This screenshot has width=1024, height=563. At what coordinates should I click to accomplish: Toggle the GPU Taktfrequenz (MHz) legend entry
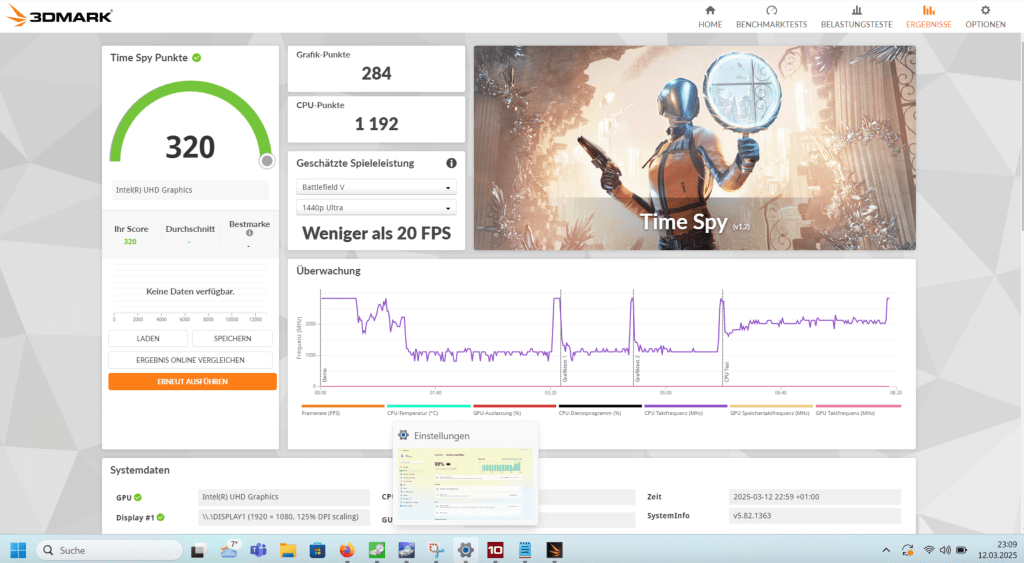click(858, 410)
